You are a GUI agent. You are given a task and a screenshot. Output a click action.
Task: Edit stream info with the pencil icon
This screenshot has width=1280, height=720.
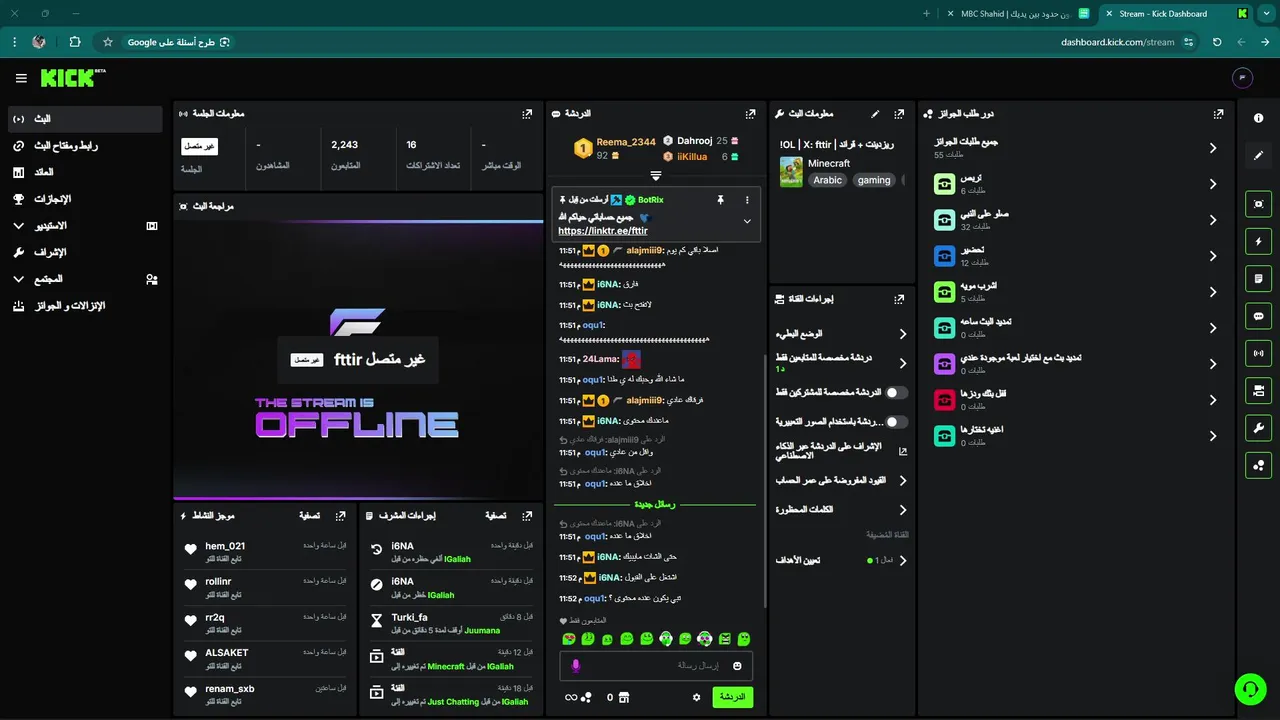point(875,114)
